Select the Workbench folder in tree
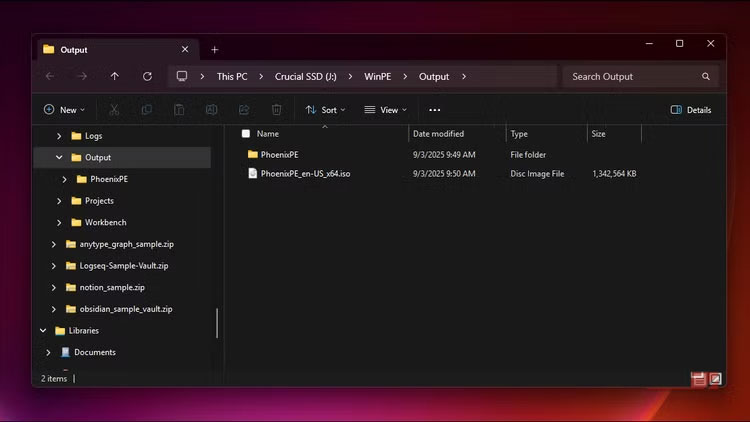The height and width of the screenshot is (422, 750). coord(106,222)
